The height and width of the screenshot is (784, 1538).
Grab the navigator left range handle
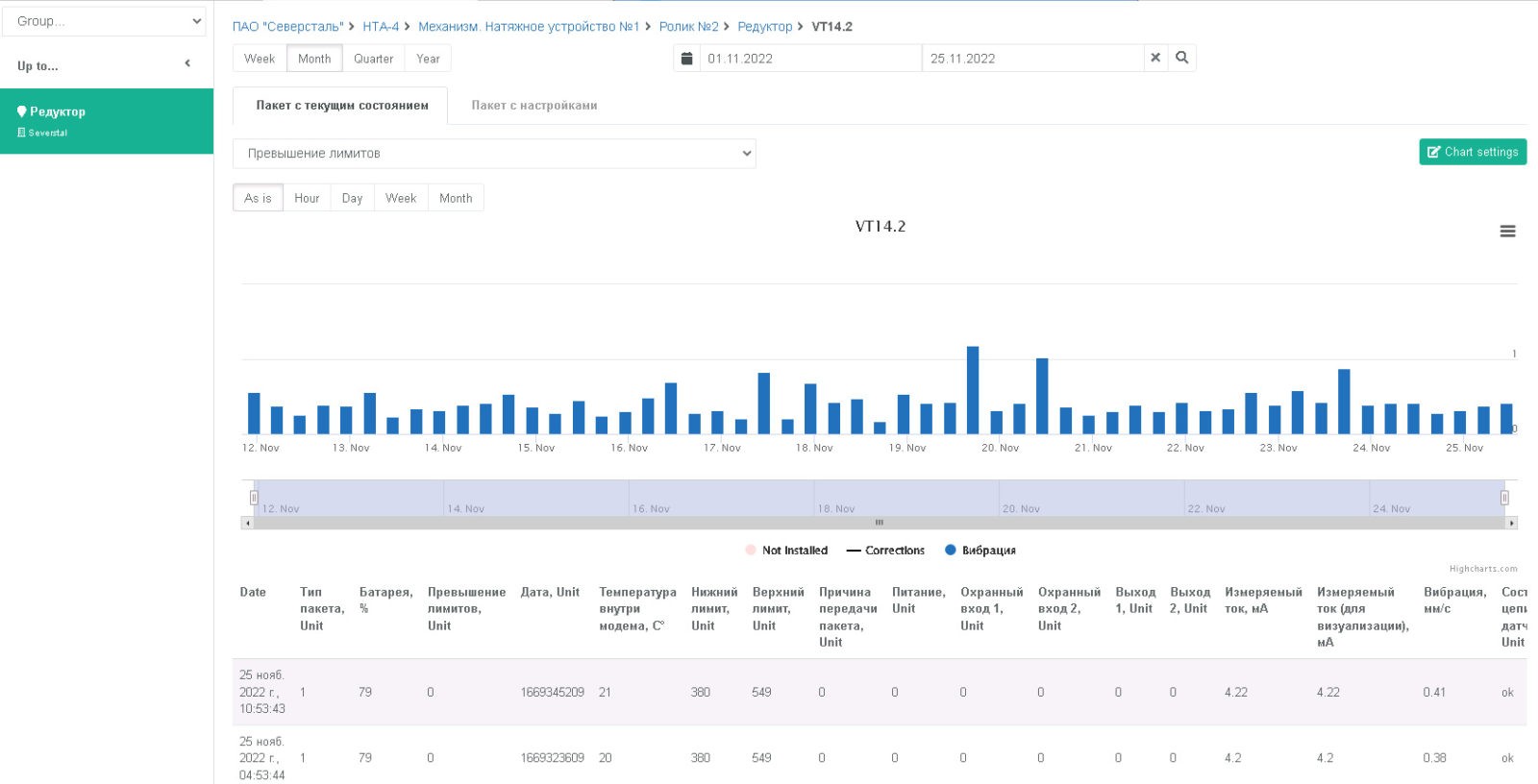pos(254,498)
